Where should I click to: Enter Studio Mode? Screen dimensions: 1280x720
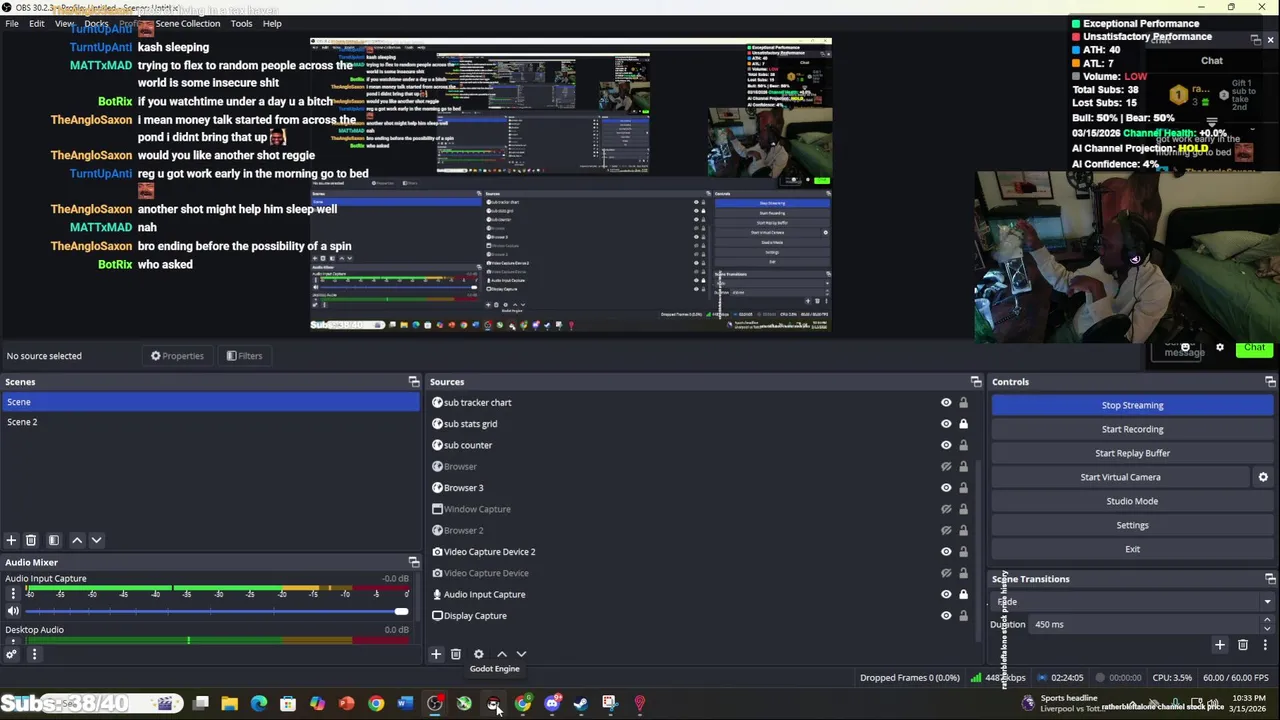(1132, 501)
